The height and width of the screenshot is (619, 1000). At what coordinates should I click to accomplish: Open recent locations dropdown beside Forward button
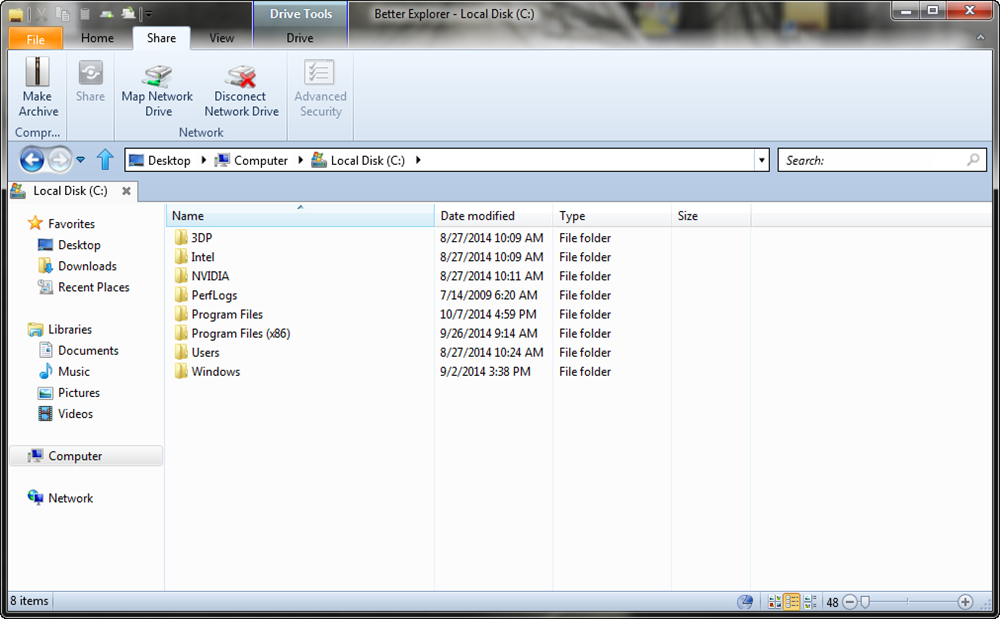pyautogui.click(x=80, y=159)
